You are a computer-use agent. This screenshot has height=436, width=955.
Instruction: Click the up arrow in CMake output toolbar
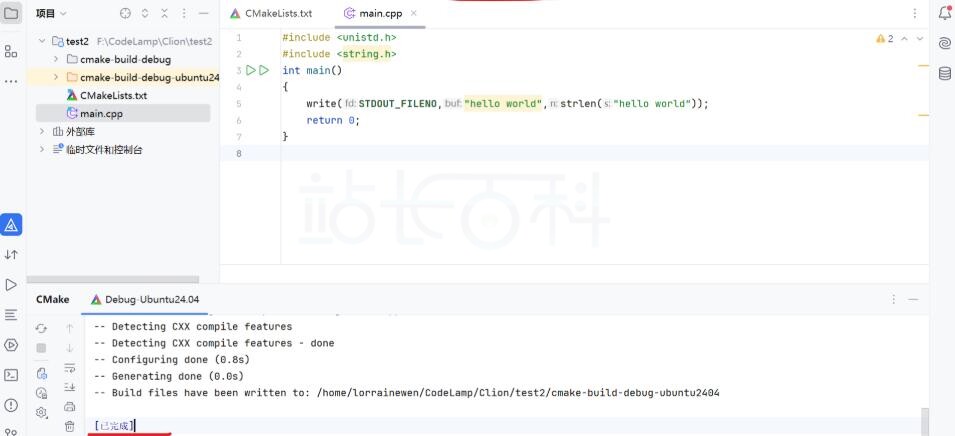pos(69,329)
